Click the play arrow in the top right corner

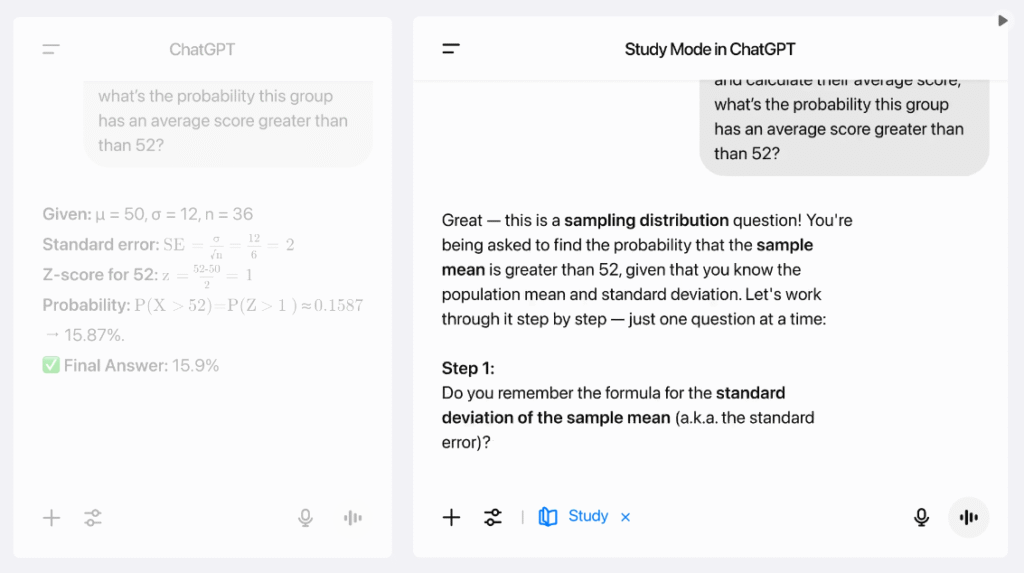pos(1003,20)
